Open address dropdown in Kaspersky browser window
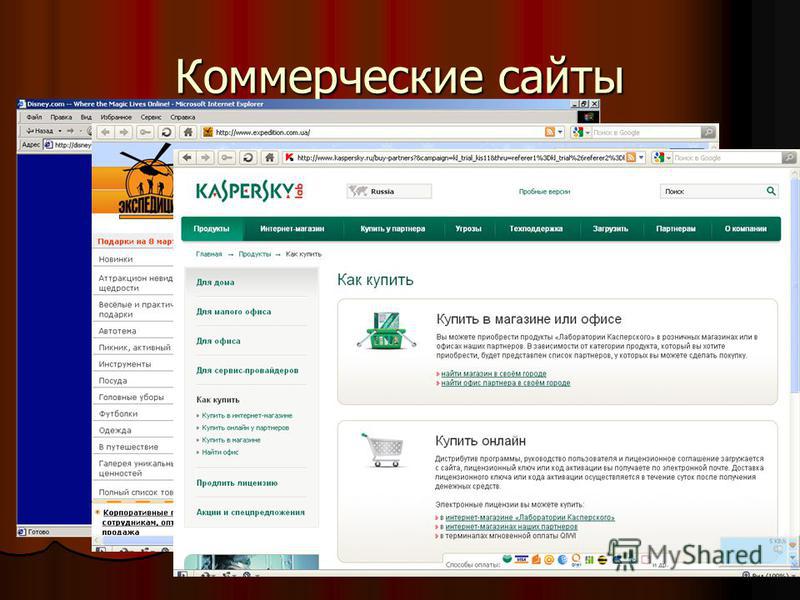This screenshot has width=800, height=600. click(642, 158)
